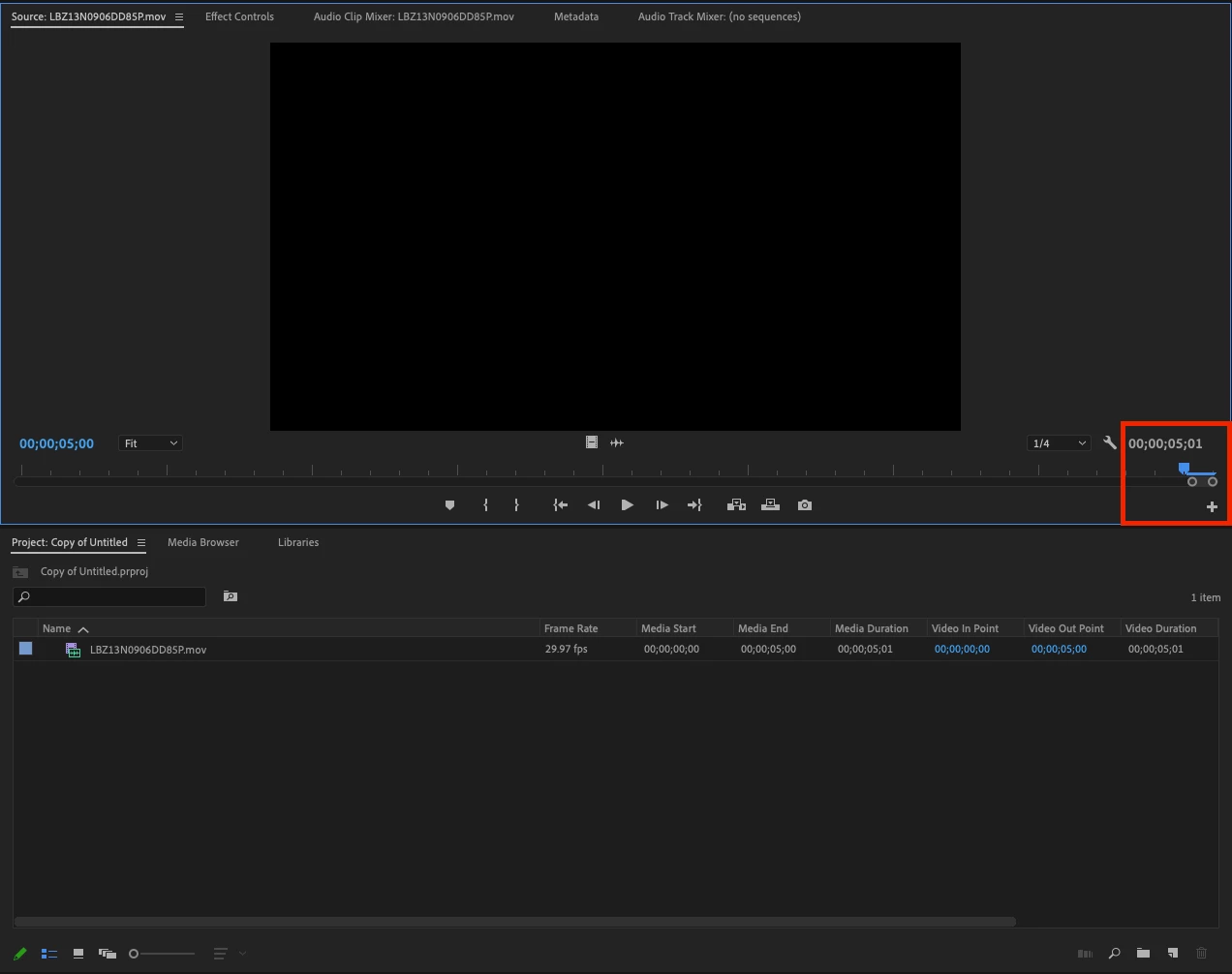This screenshot has height=974, width=1232.
Task: Click the Play button
Action: (628, 505)
